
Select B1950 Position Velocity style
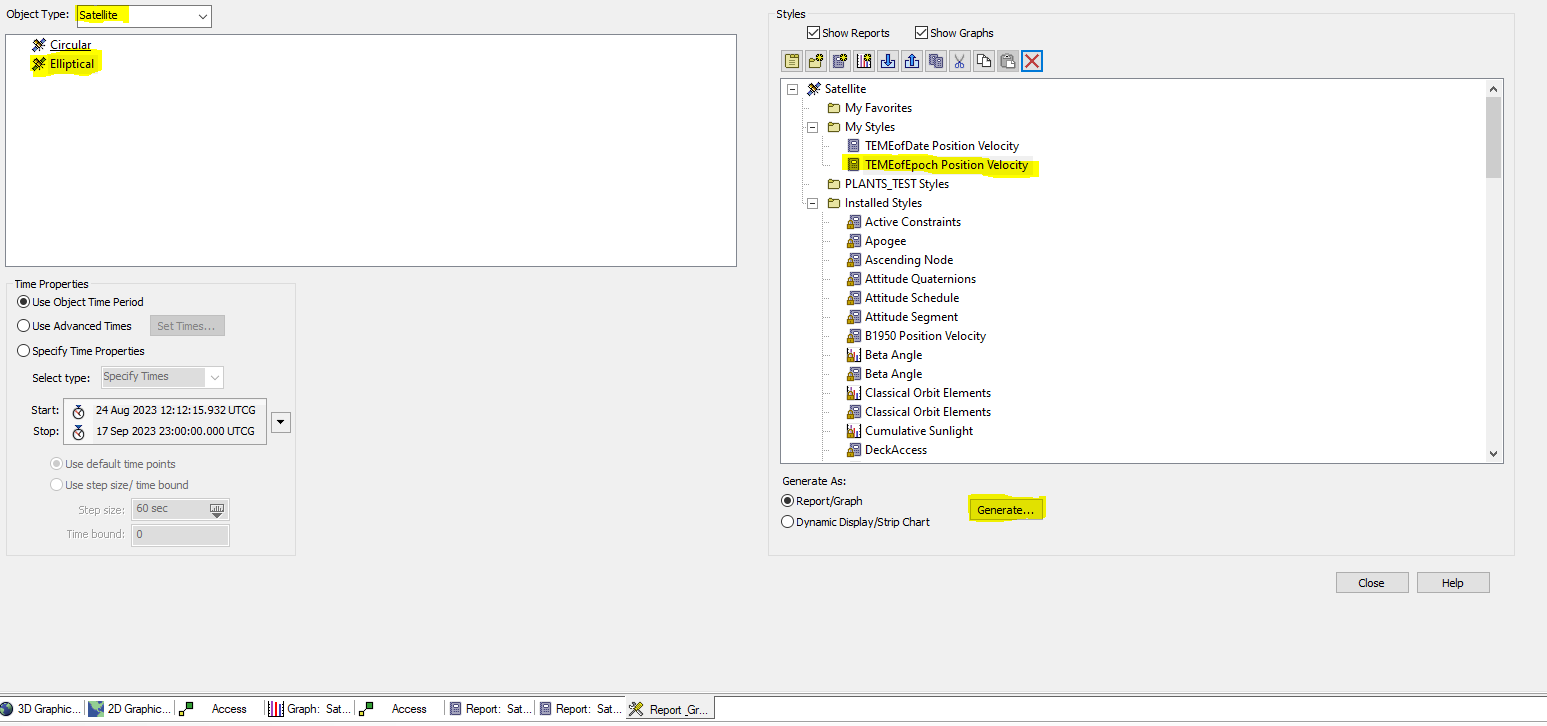pyautogui.click(x=925, y=336)
